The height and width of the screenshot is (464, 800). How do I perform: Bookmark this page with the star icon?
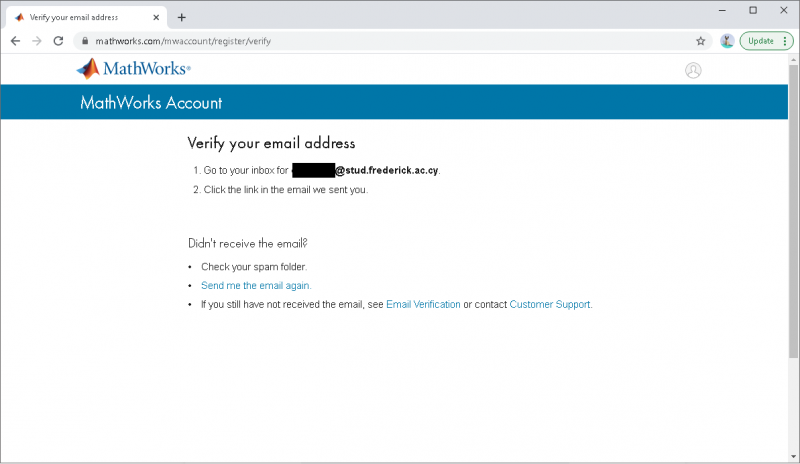pyautogui.click(x=701, y=41)
